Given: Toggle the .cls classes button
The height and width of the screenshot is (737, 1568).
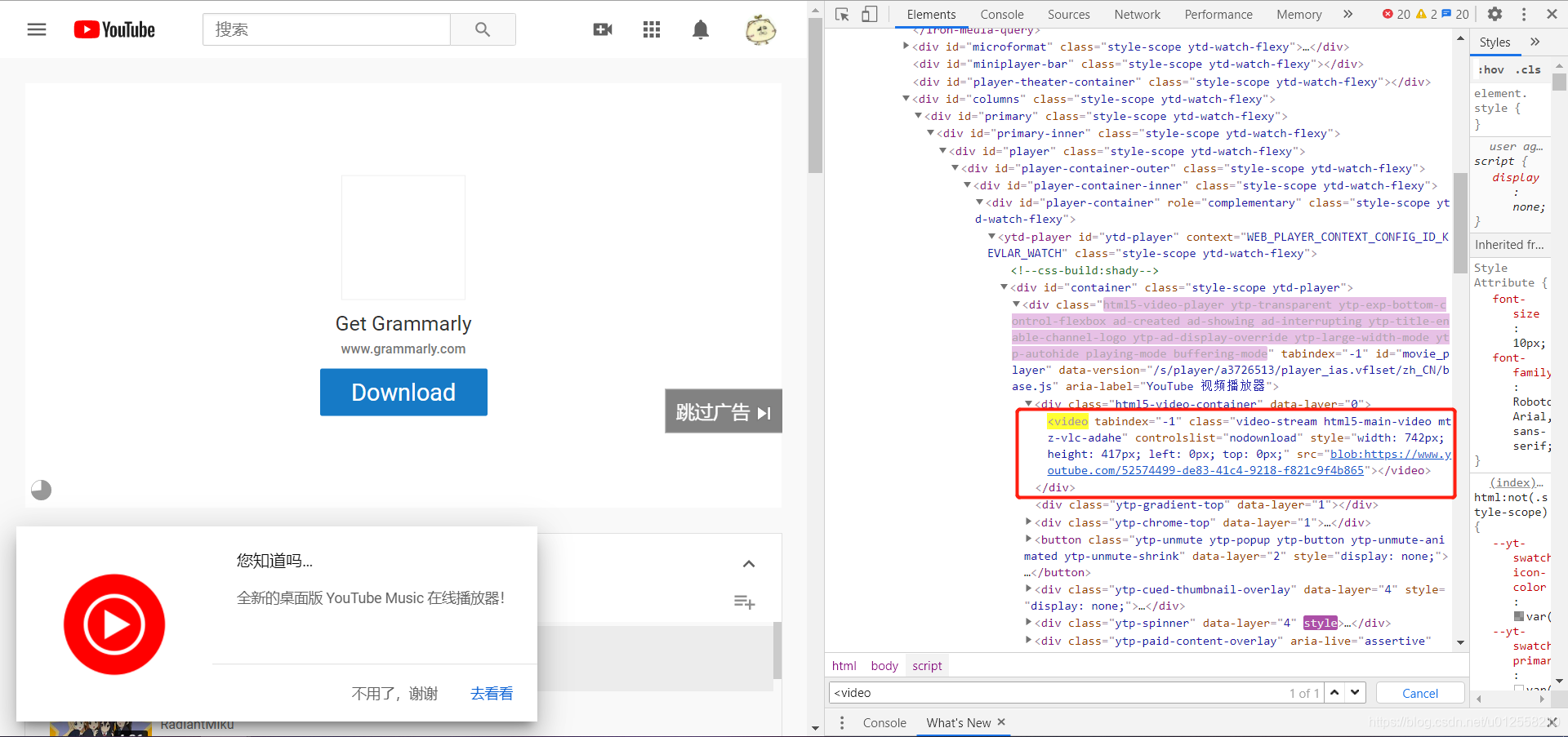Looking at the screenshot, I should click(x=1528, y=70).
